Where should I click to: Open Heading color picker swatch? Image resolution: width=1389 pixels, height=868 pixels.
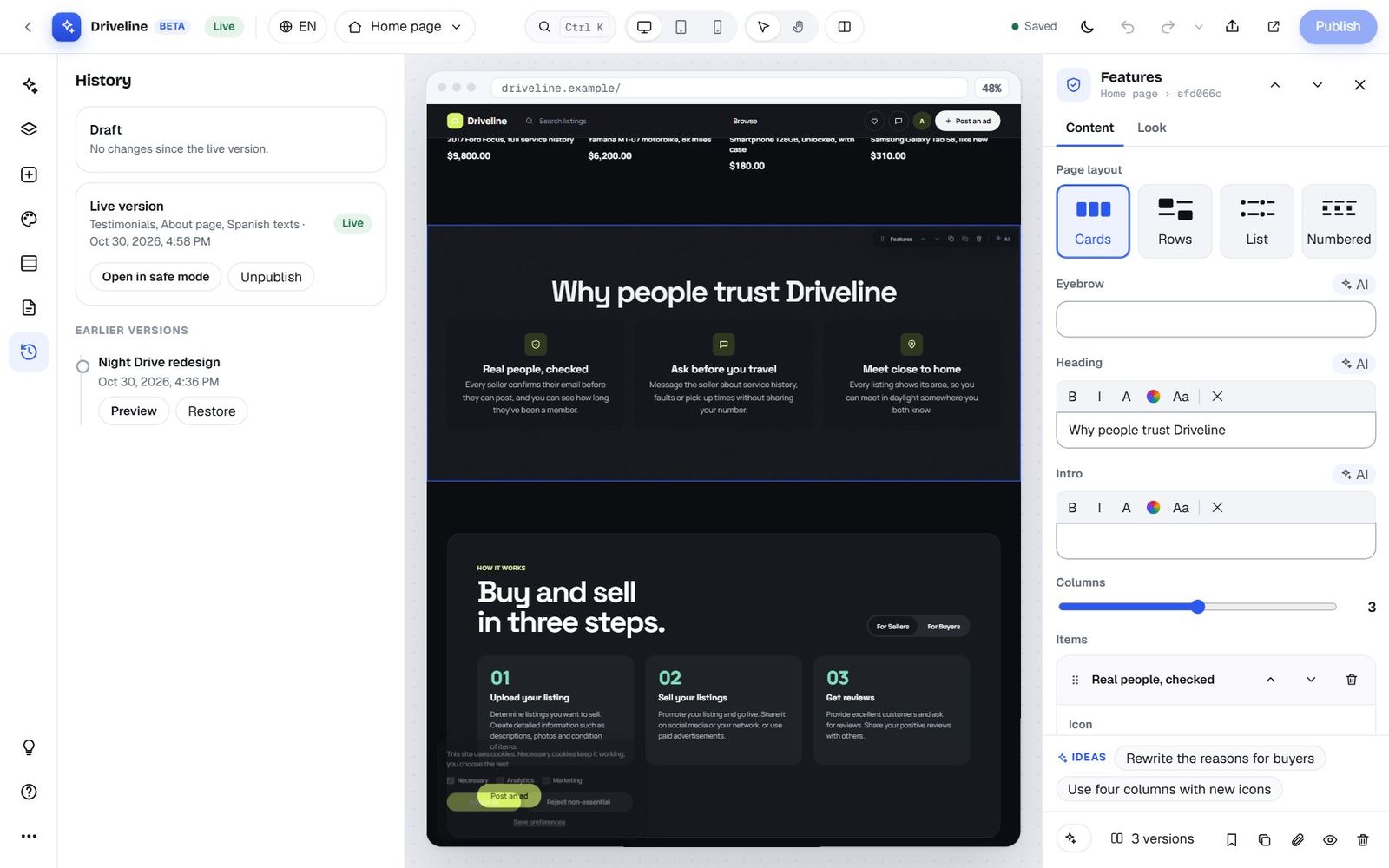click(x=1153, y=397)
